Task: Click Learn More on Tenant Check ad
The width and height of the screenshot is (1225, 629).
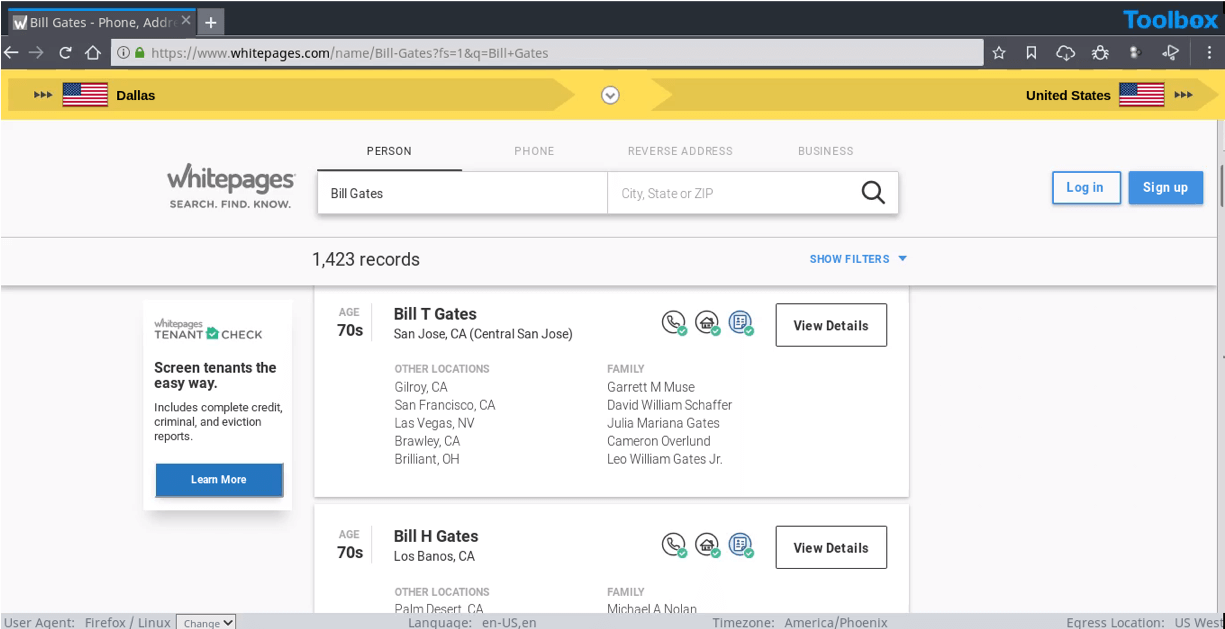Action: coord(219,479)
